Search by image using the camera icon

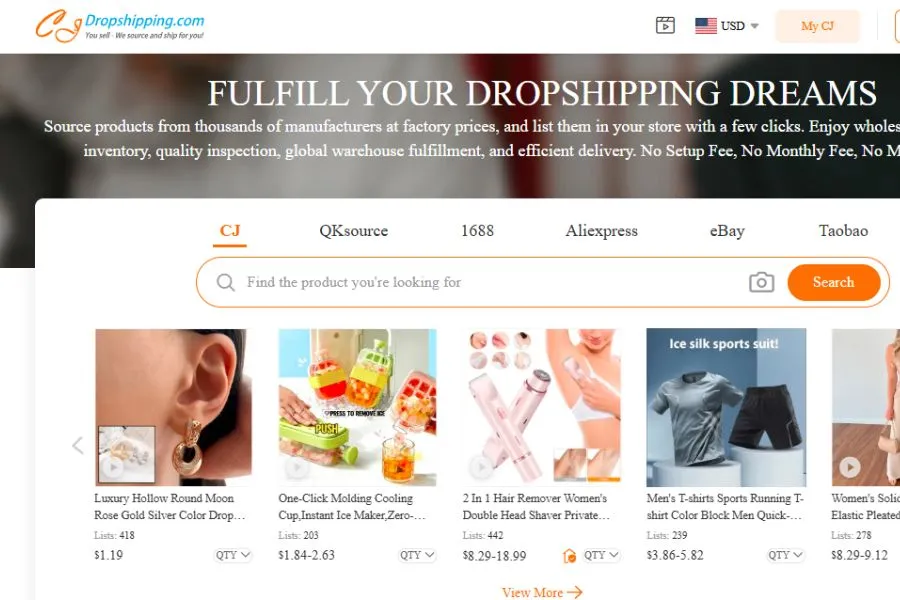point(761,282)
